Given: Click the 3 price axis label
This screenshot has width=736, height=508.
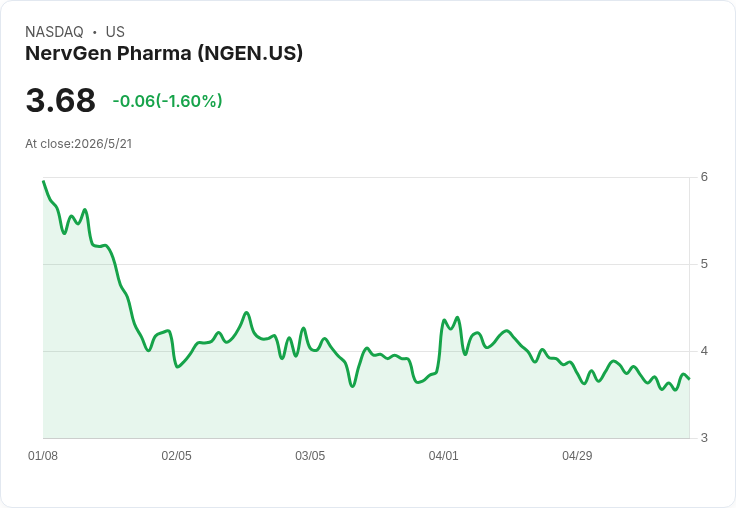Looking at the screenshot, I should click(704, 438).
